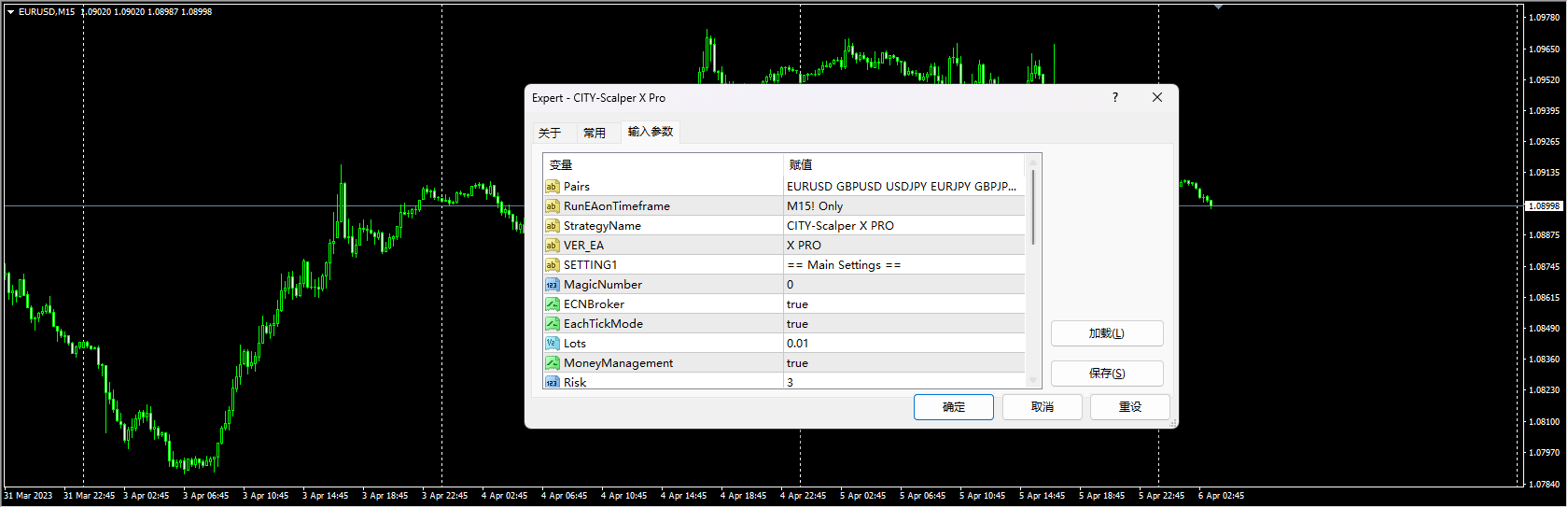The height and width of the screenshot is (508, 1568).
Task: Click the MagicNumber integer icon
Action: pos(552,285)
